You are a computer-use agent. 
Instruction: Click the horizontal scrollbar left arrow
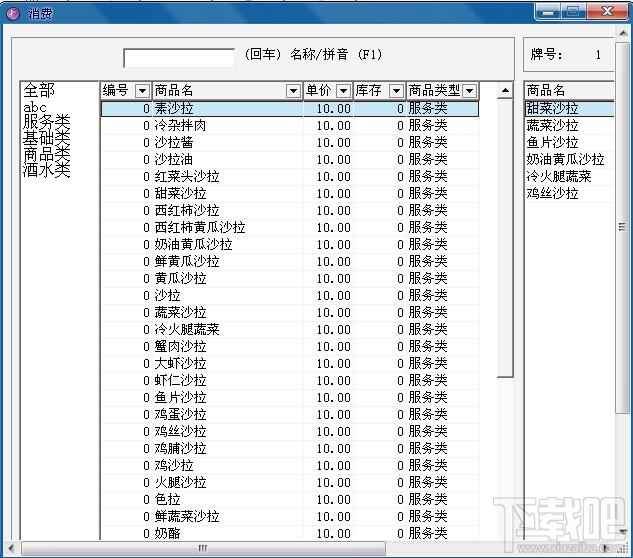point(11,548)
